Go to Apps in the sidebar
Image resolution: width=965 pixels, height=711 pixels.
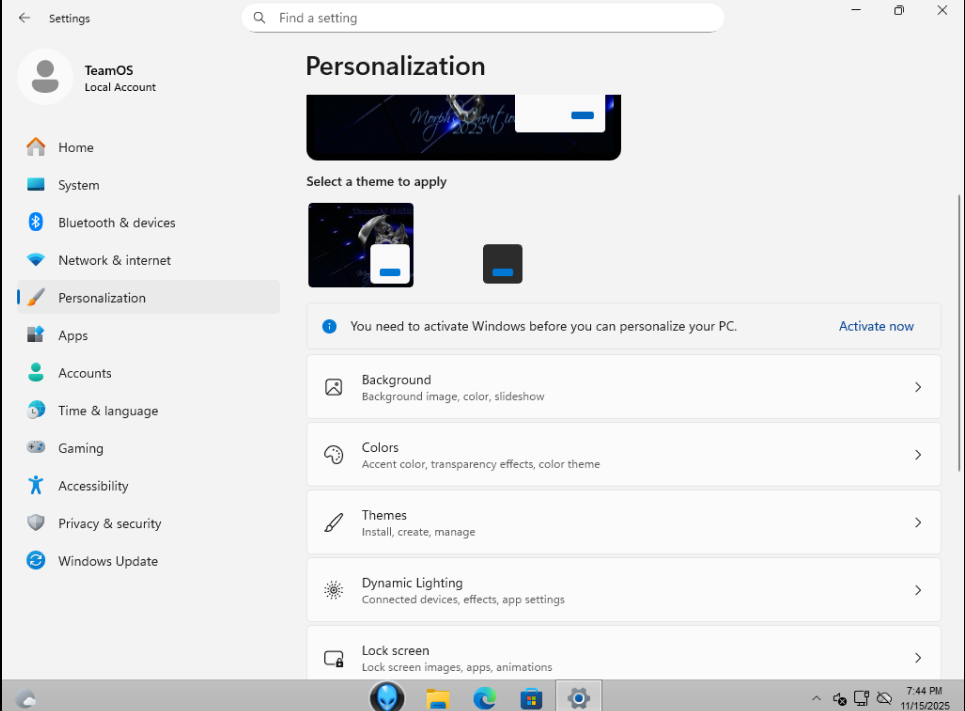(73, 336)
